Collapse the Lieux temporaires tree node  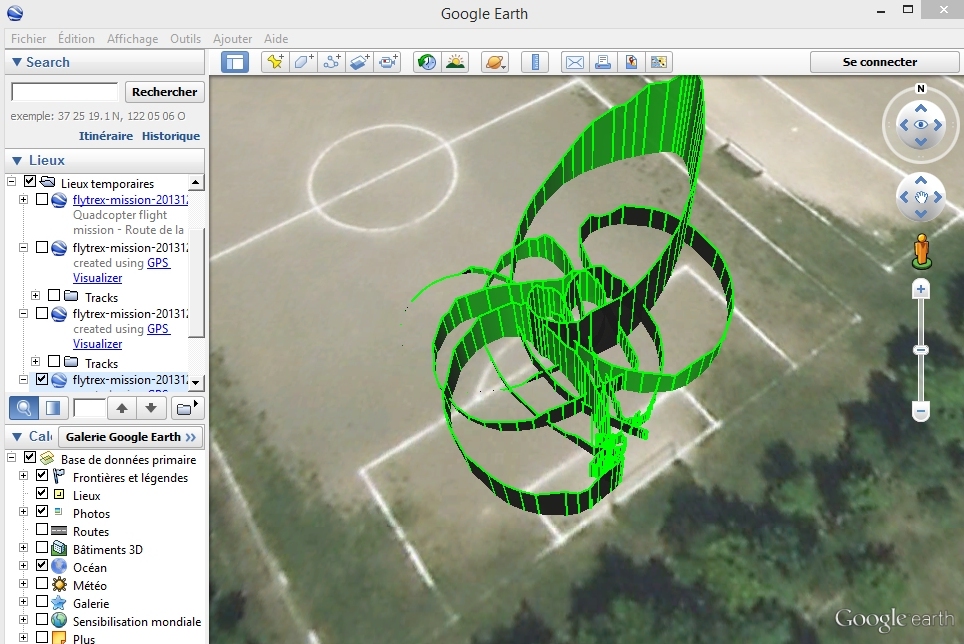(x=11, y=181)
